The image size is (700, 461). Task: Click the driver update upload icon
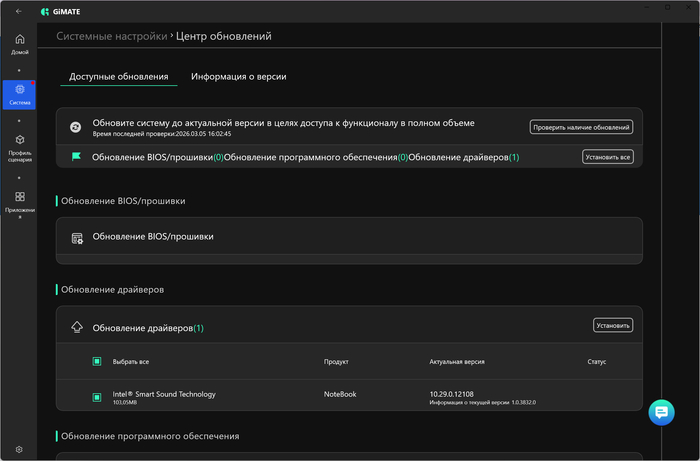click(x=77, y=328)
